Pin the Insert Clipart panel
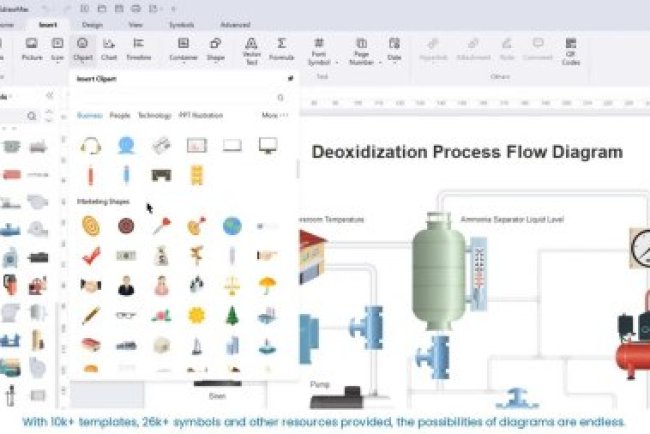Screen dimensions: 650x434 click(291, 77)
